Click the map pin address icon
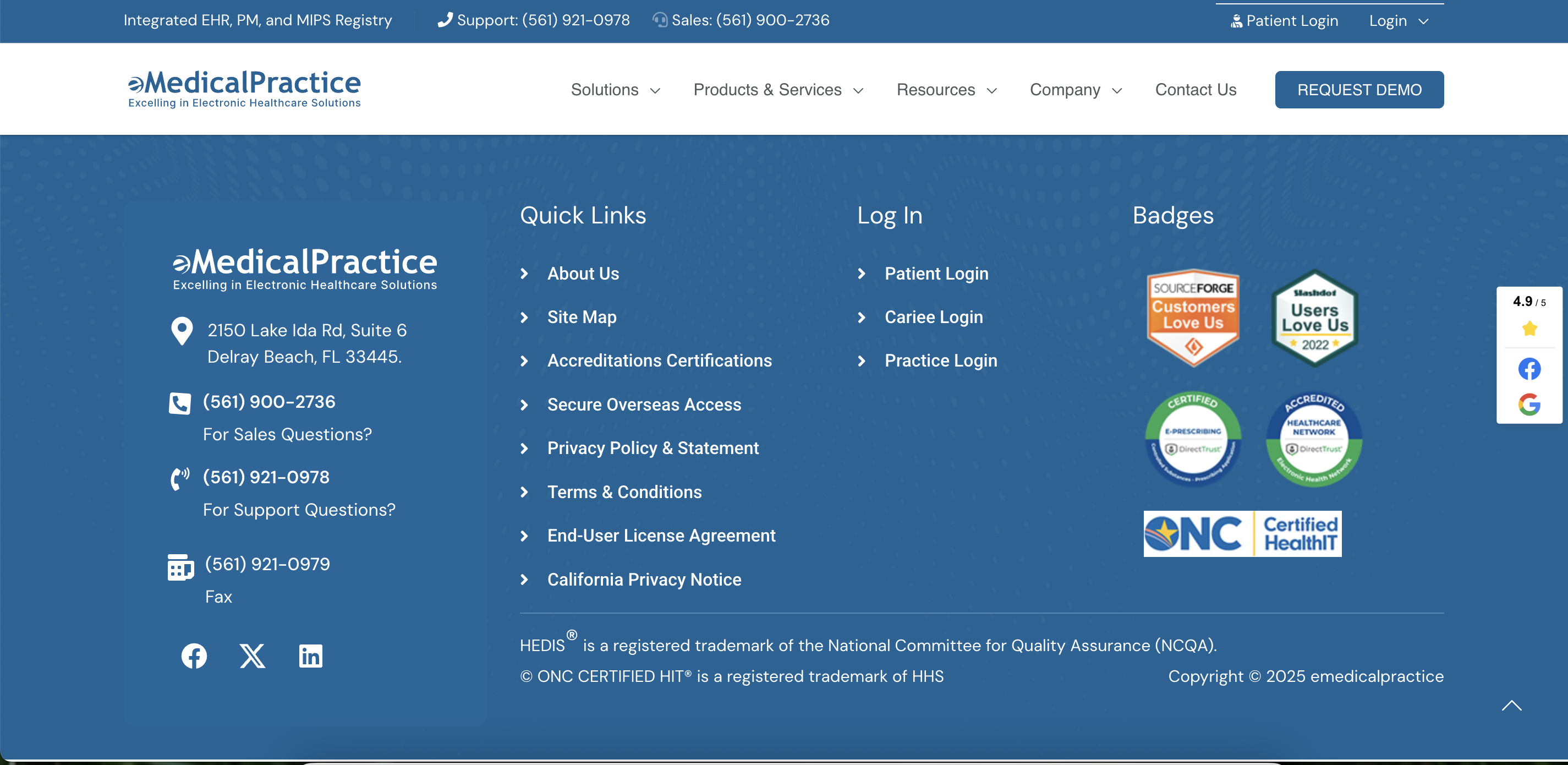 pyautogui.click(x=182, y=331)
